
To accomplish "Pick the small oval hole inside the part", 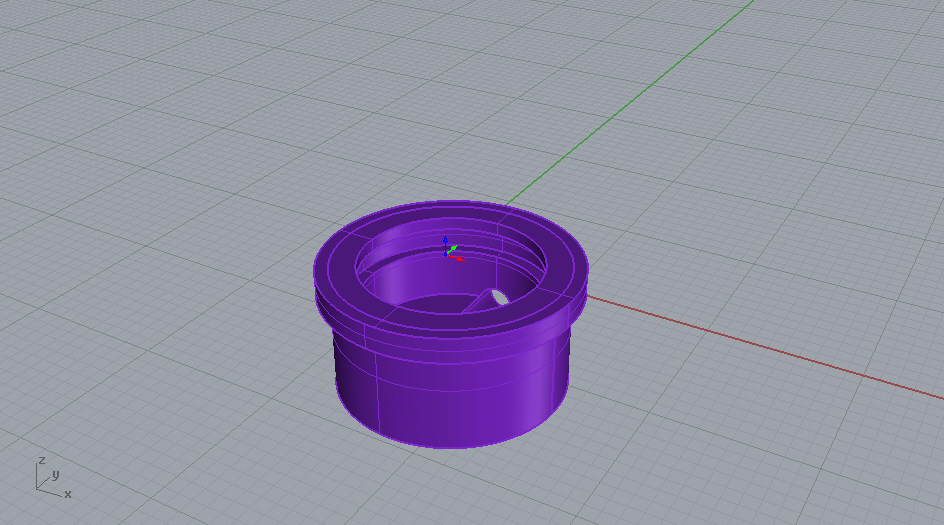I will (490, 299).
